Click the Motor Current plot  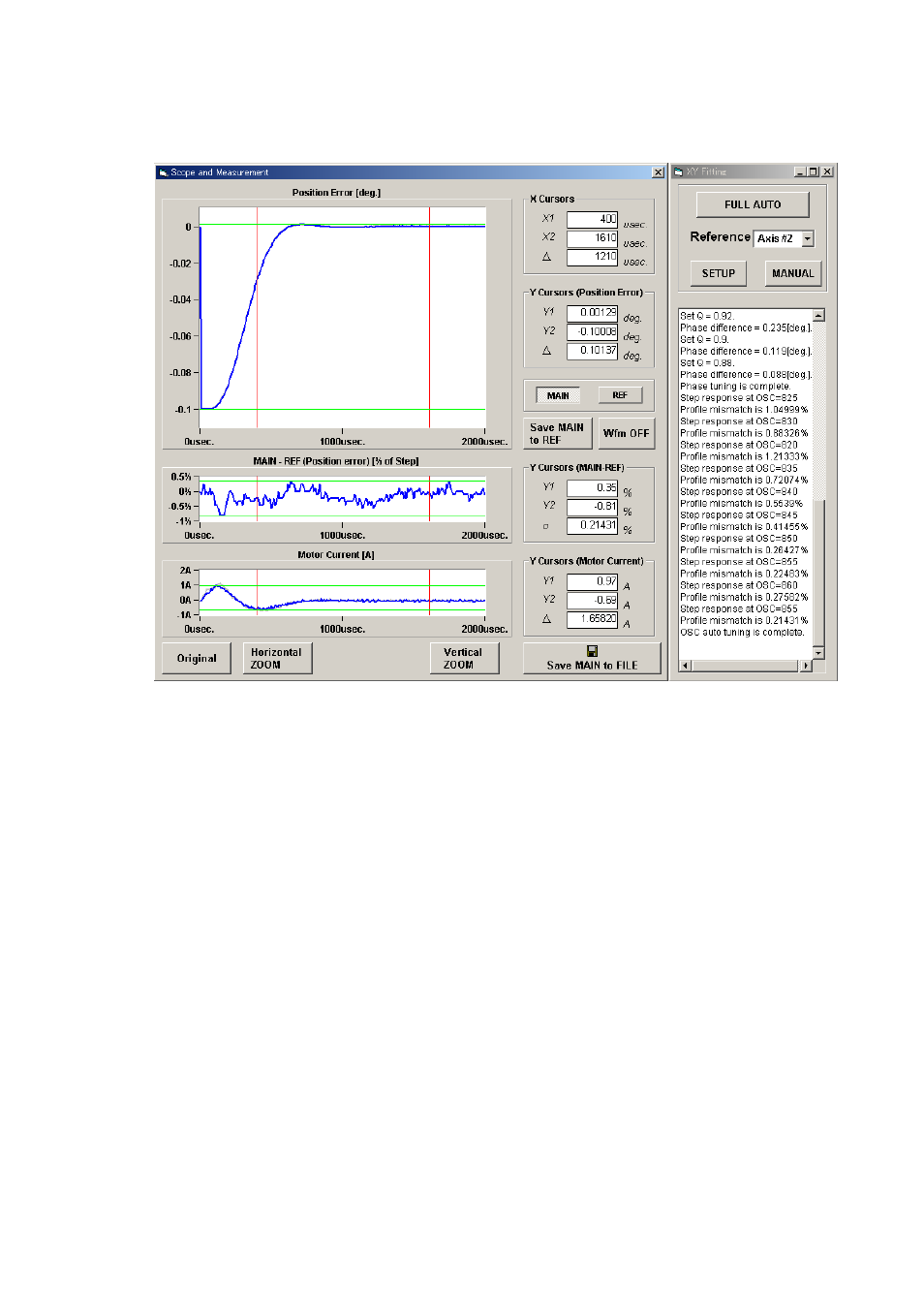342,592
